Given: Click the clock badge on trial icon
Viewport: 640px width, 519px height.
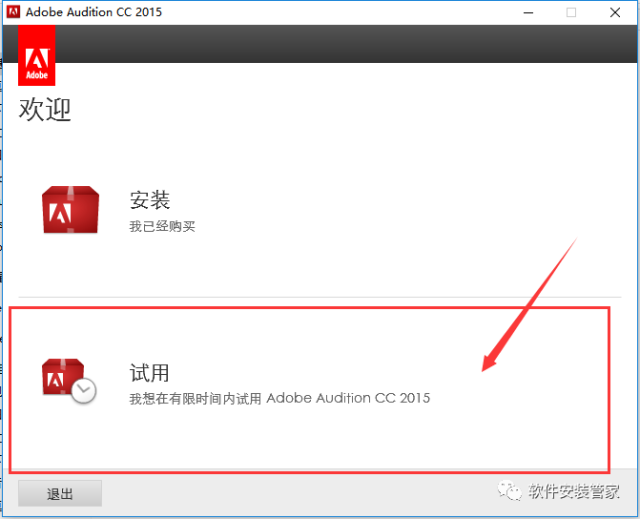Looking at the screenshot, I should tap(84, 391).
